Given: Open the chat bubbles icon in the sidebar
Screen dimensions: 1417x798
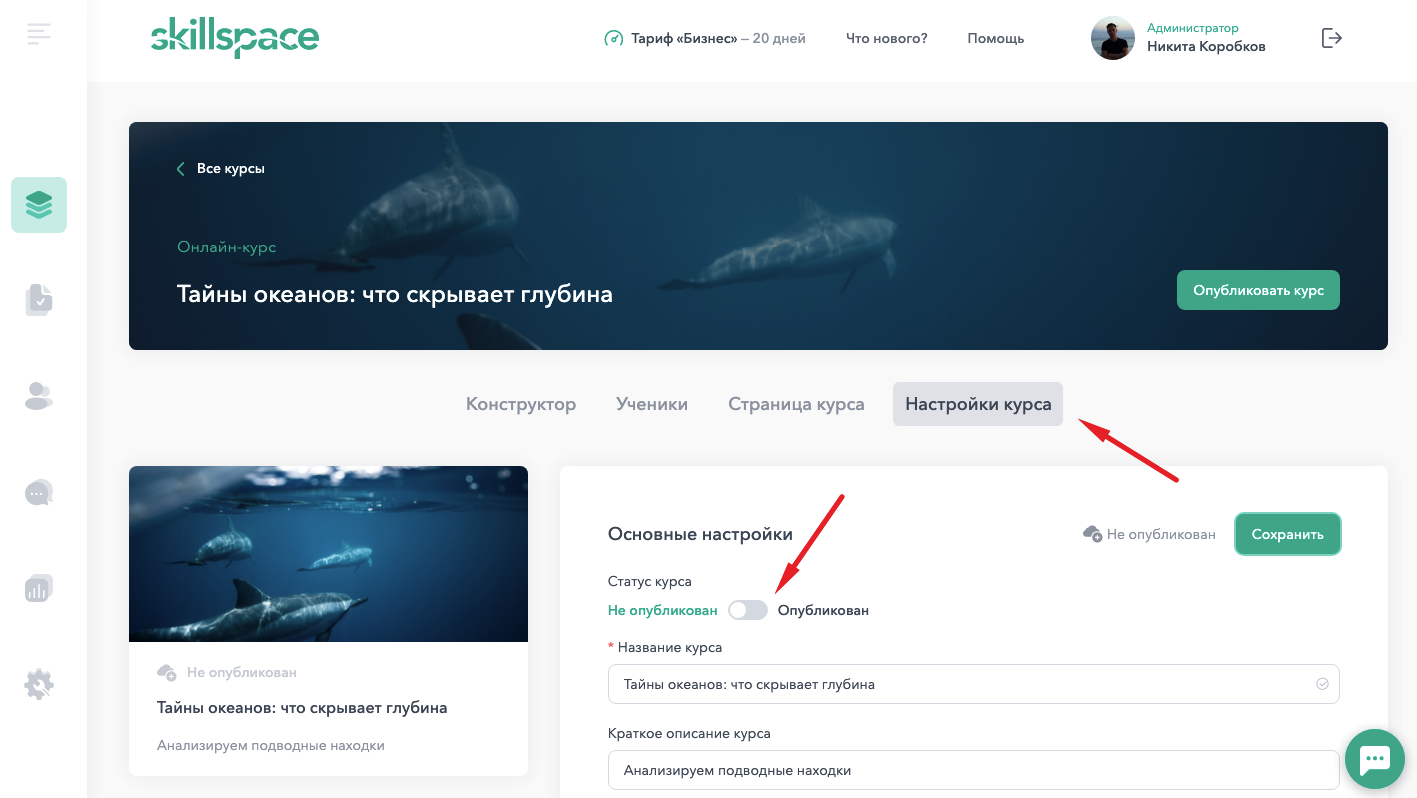Looking at the screenshot, I should (x=39, y=492).
